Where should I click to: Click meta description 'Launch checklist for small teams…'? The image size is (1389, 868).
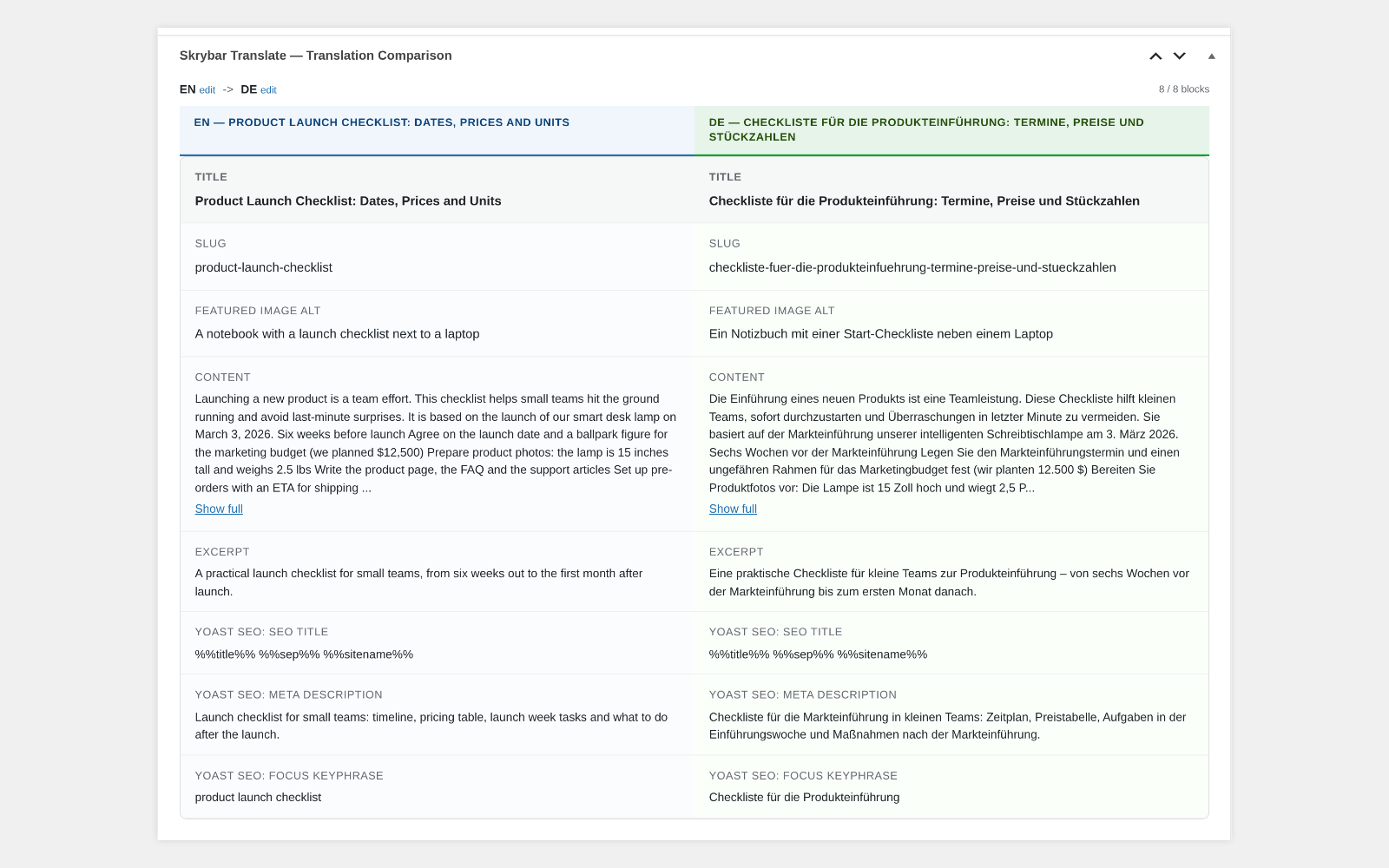pos(431,726)
